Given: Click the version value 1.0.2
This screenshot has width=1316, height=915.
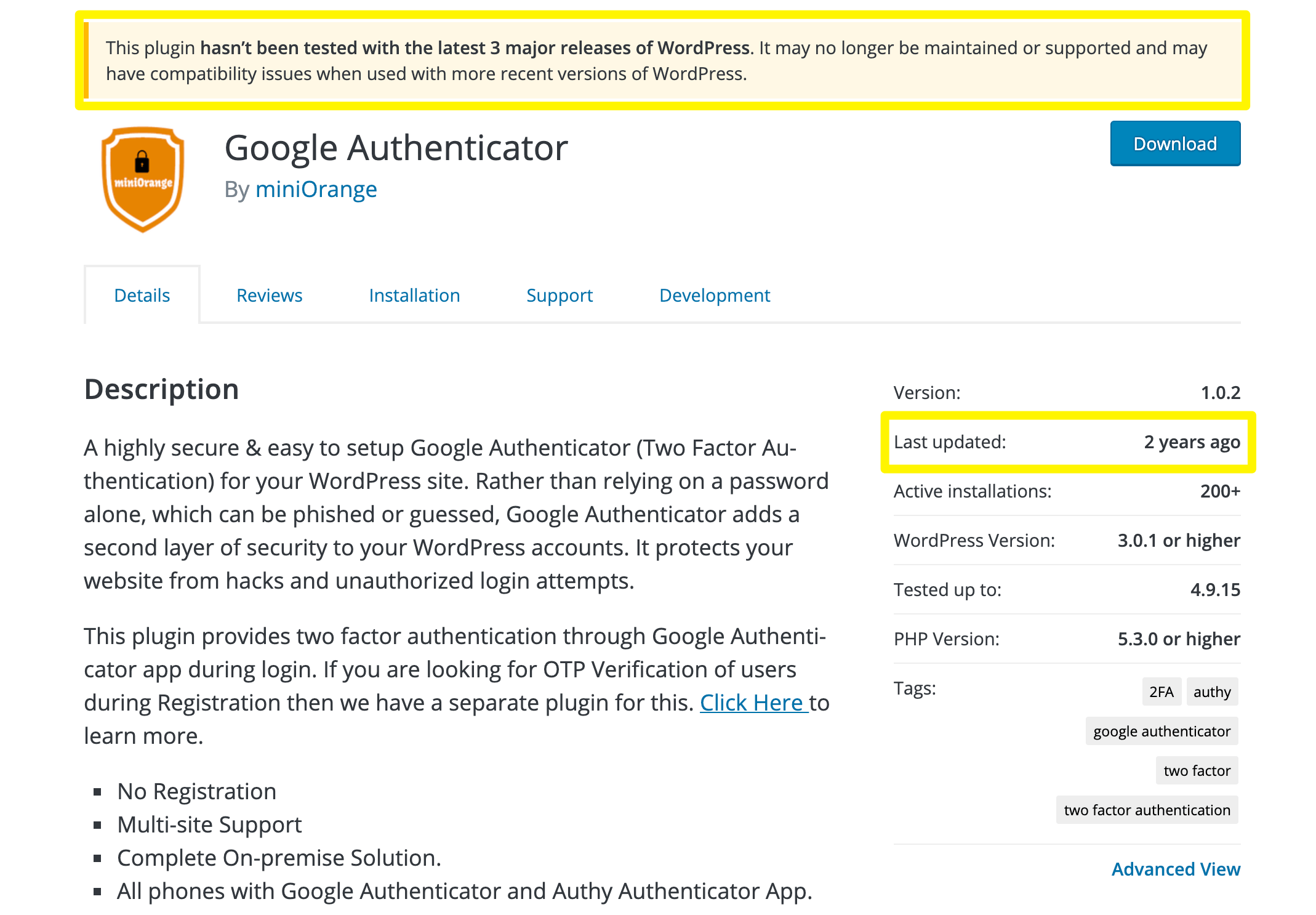Looking at the screenshot, I should click(x=1221, y=392).
